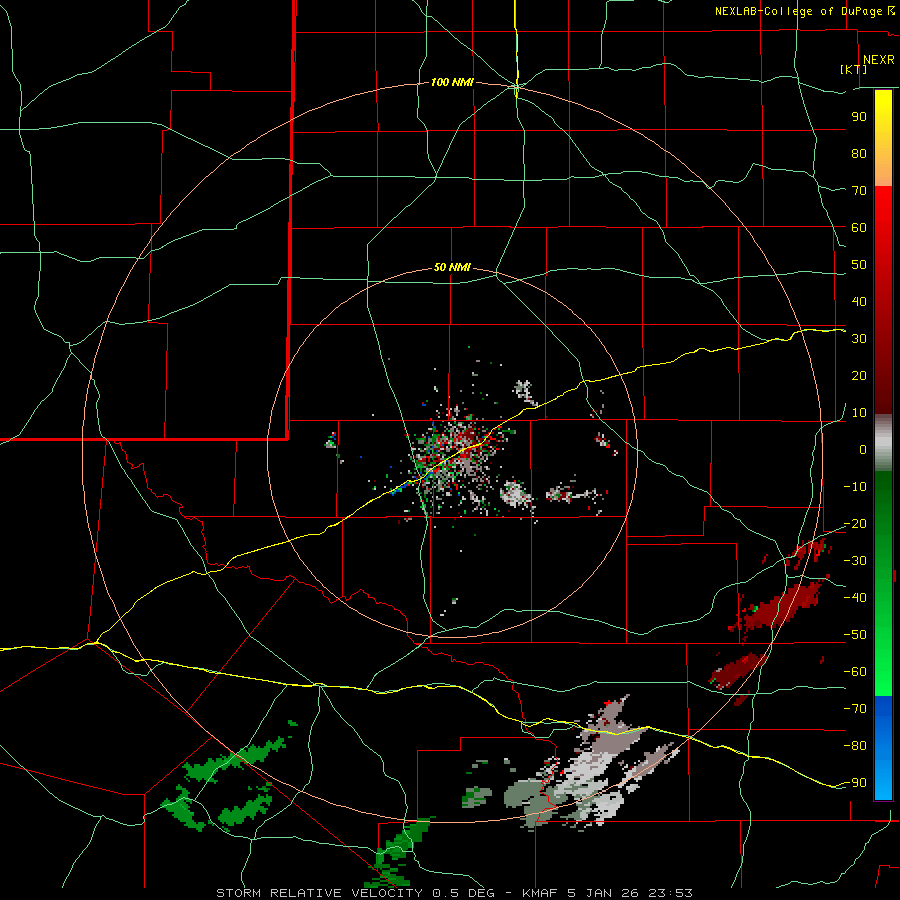Click the 30 value on velocity scale
Screen dimensions: 900x900
click(859, 339)
